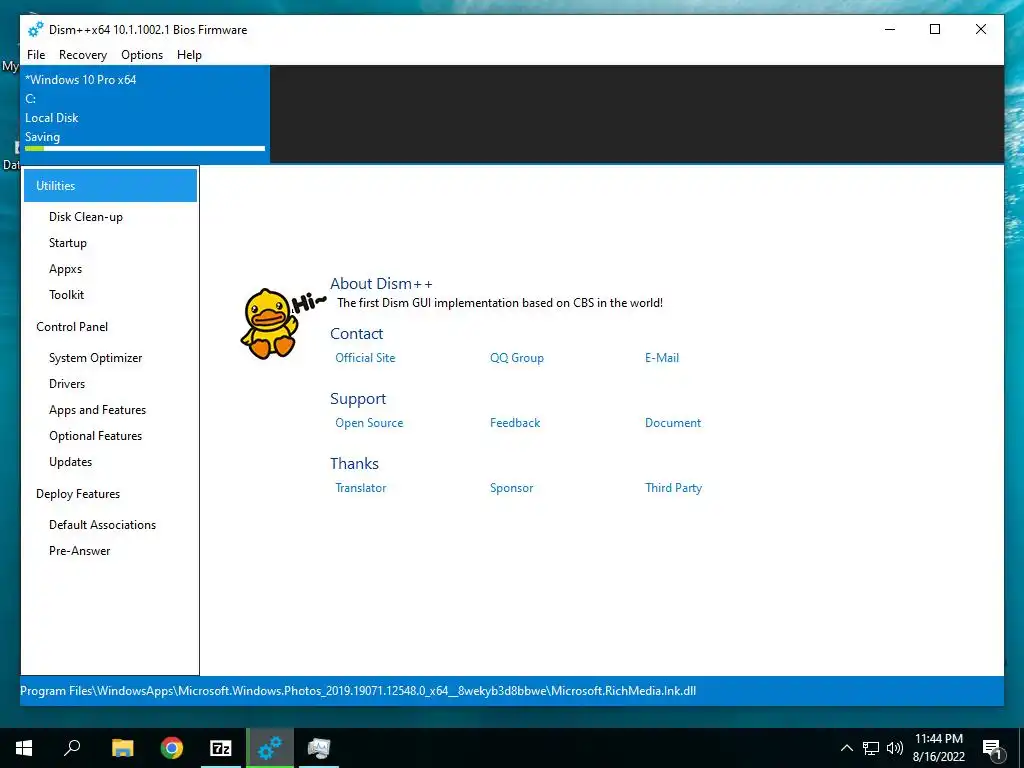
Task: Click the network tray icon
Action: 871,748
